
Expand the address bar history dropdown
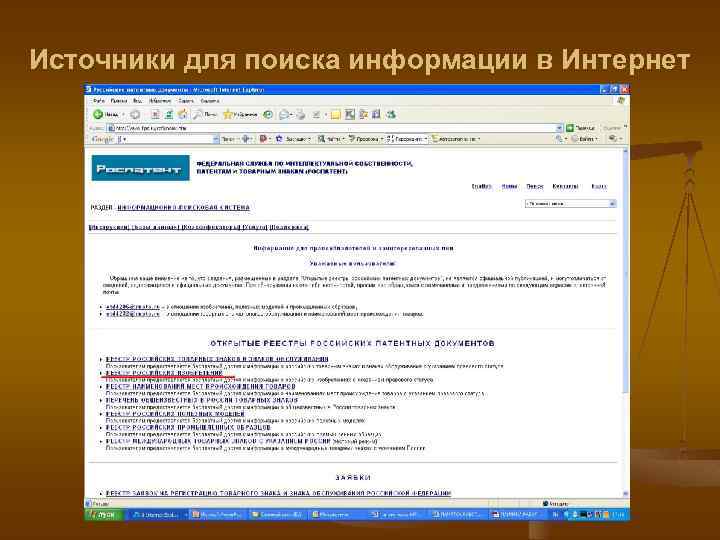(x=559, y=128)
